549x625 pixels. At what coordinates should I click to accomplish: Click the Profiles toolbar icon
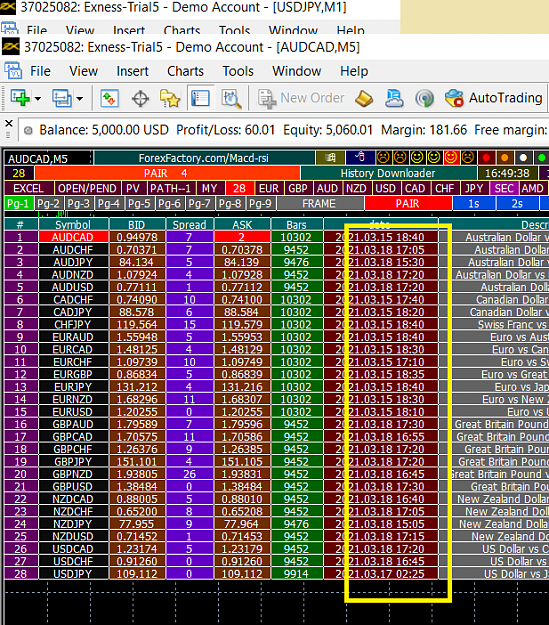pyautogui.click(x=62, y=98)
